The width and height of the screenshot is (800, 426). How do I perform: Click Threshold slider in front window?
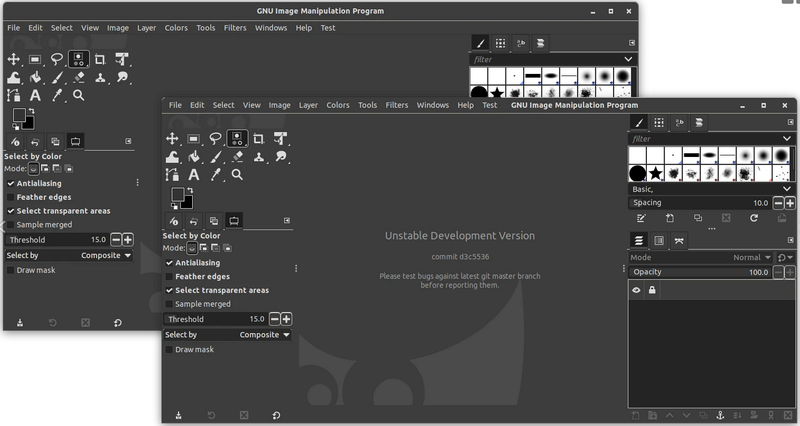point(216,319)
